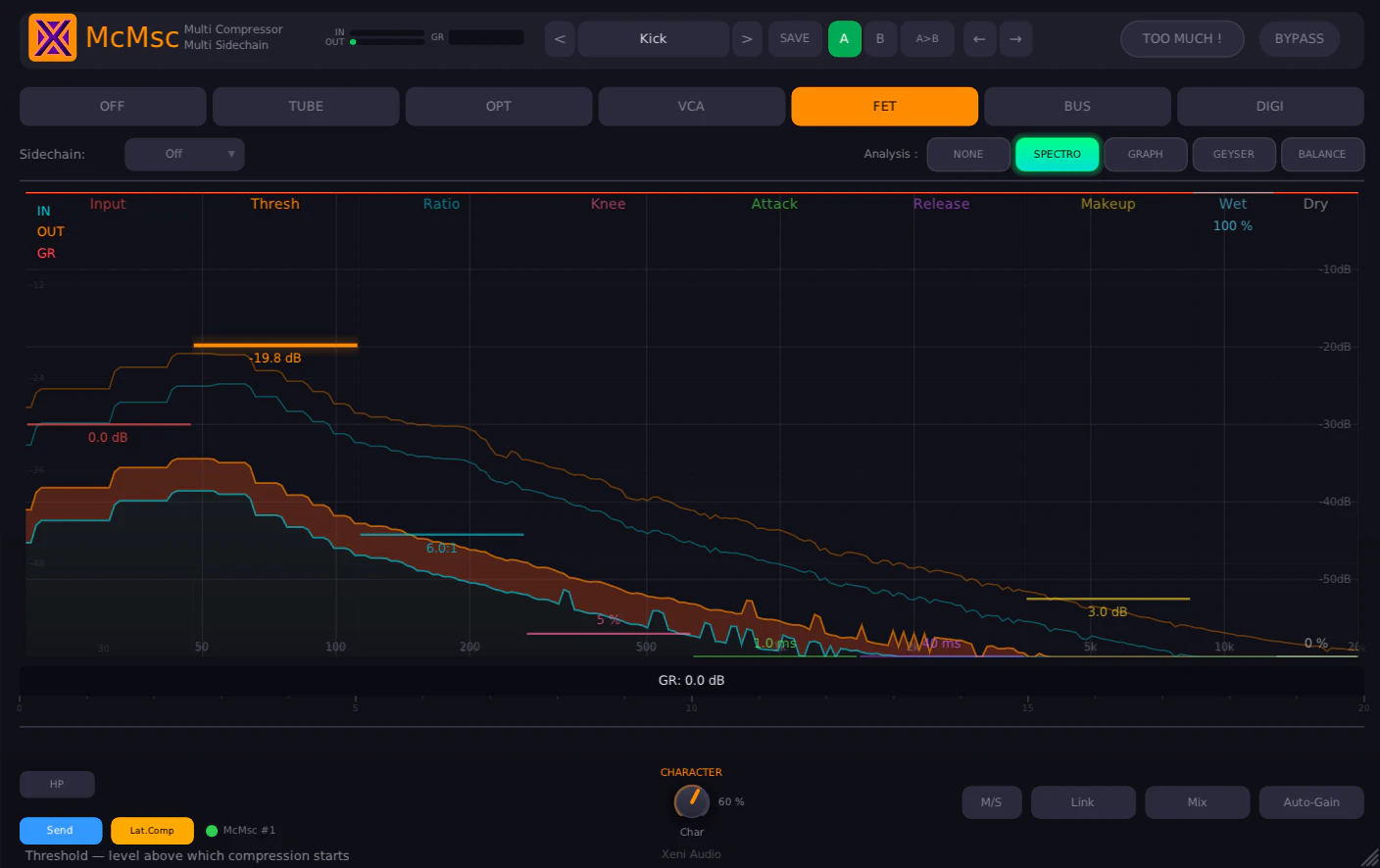1380x868 pixels.
Task: Go to next preset with right chevron
Action: (747, 39)
